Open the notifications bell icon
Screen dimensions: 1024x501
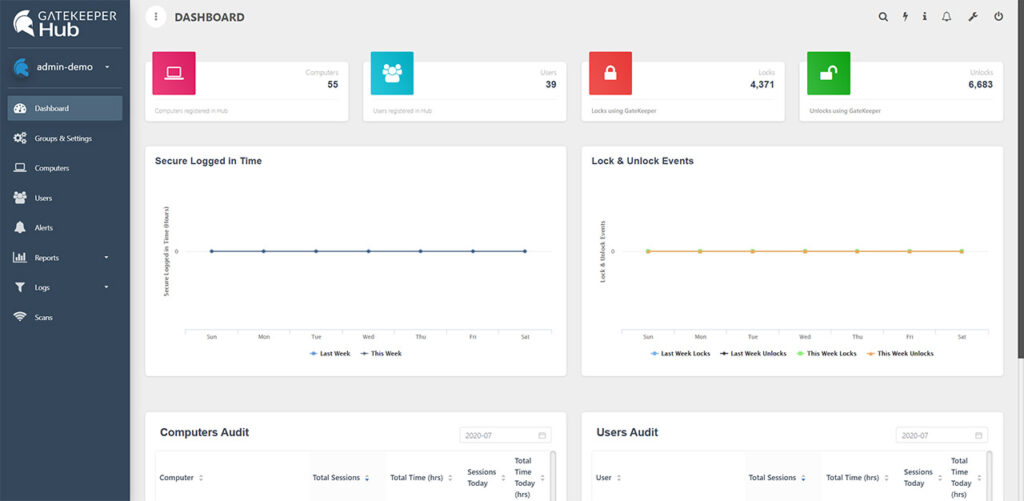[x=947, y=17]
